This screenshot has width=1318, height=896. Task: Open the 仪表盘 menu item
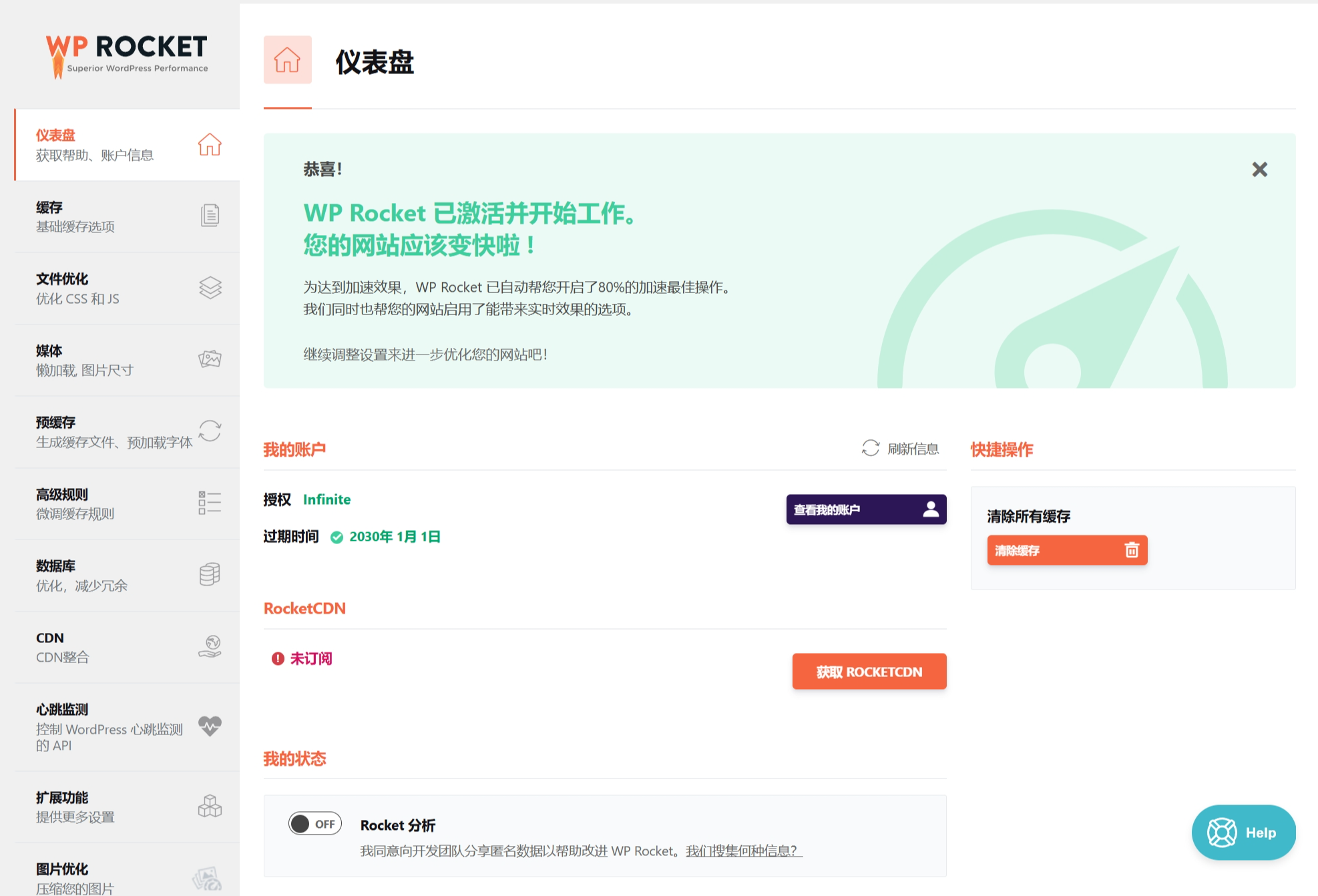tap(127, 145)
